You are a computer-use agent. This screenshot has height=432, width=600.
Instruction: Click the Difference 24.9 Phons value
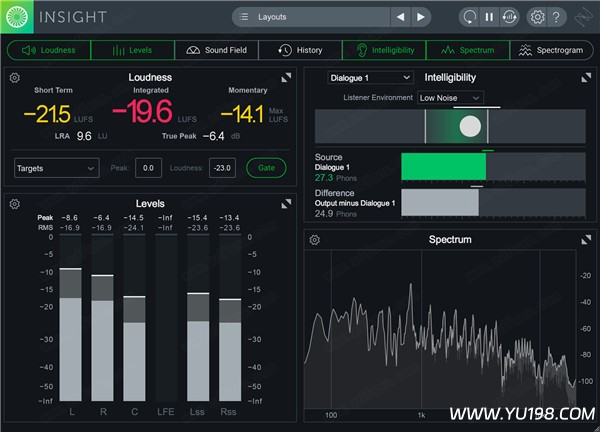click(x=324, y=214)
